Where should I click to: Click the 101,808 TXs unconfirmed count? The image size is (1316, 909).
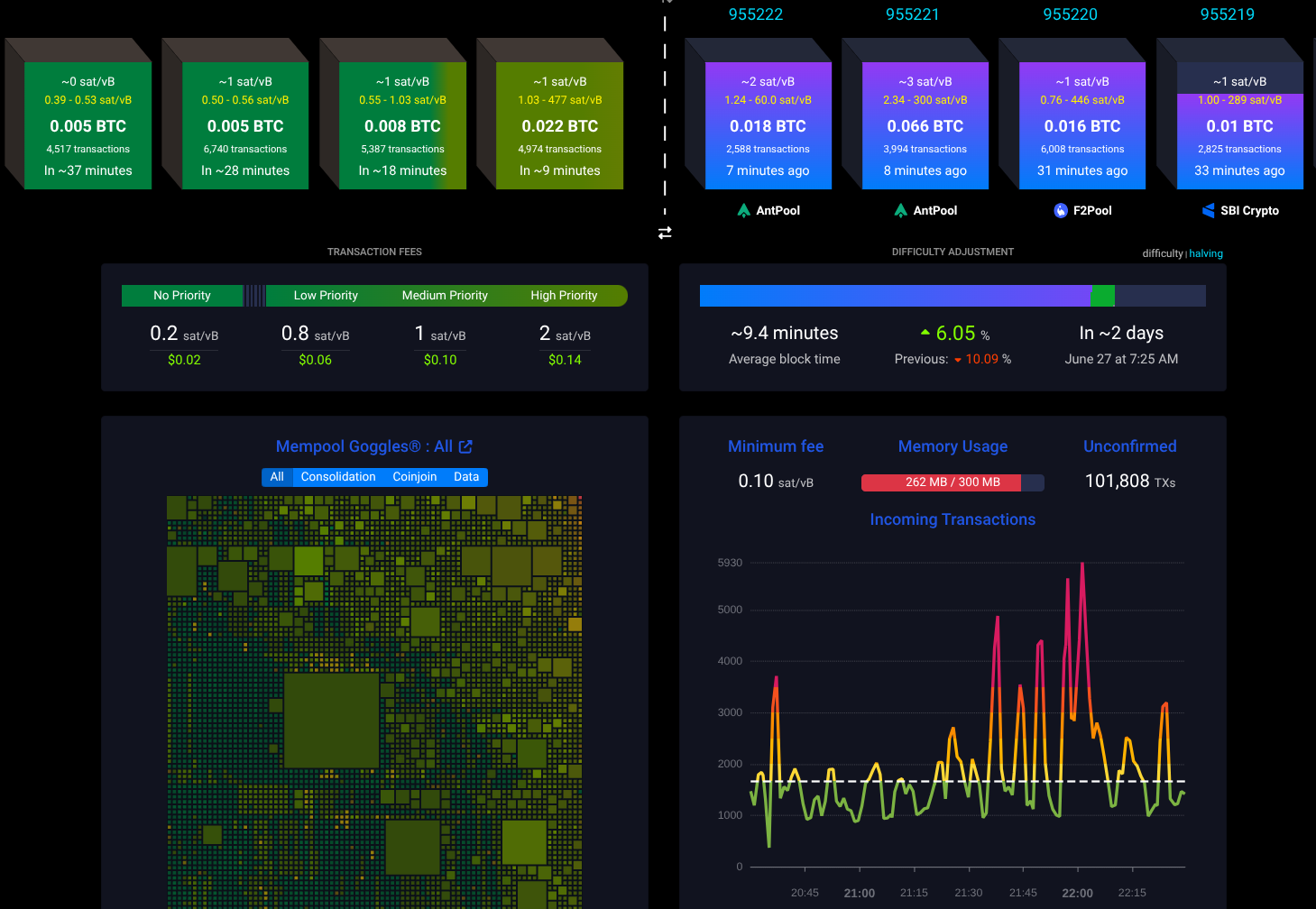tap(1130, 482)
